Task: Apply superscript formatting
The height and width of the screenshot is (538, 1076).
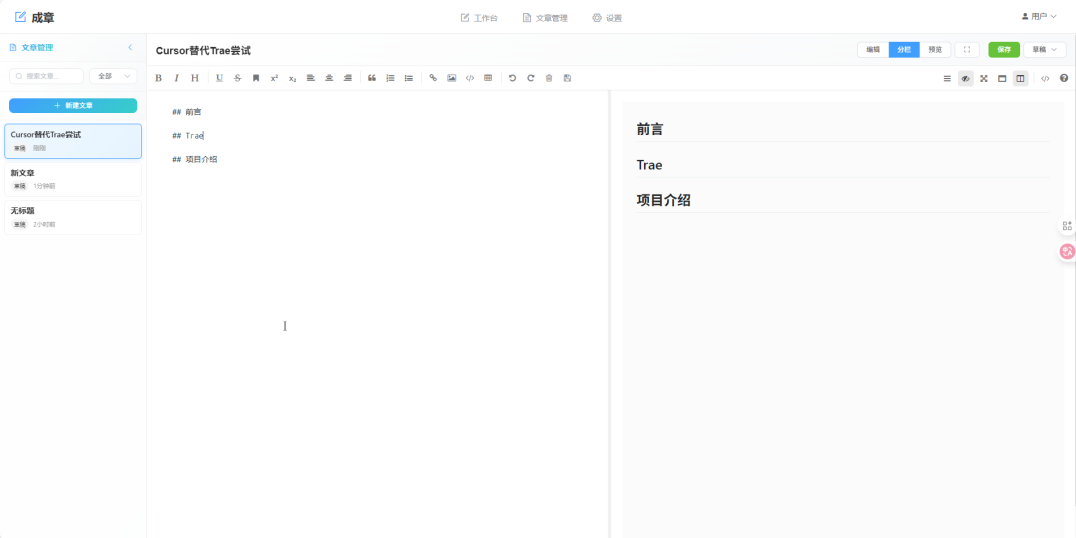Action: coord(274,78)
